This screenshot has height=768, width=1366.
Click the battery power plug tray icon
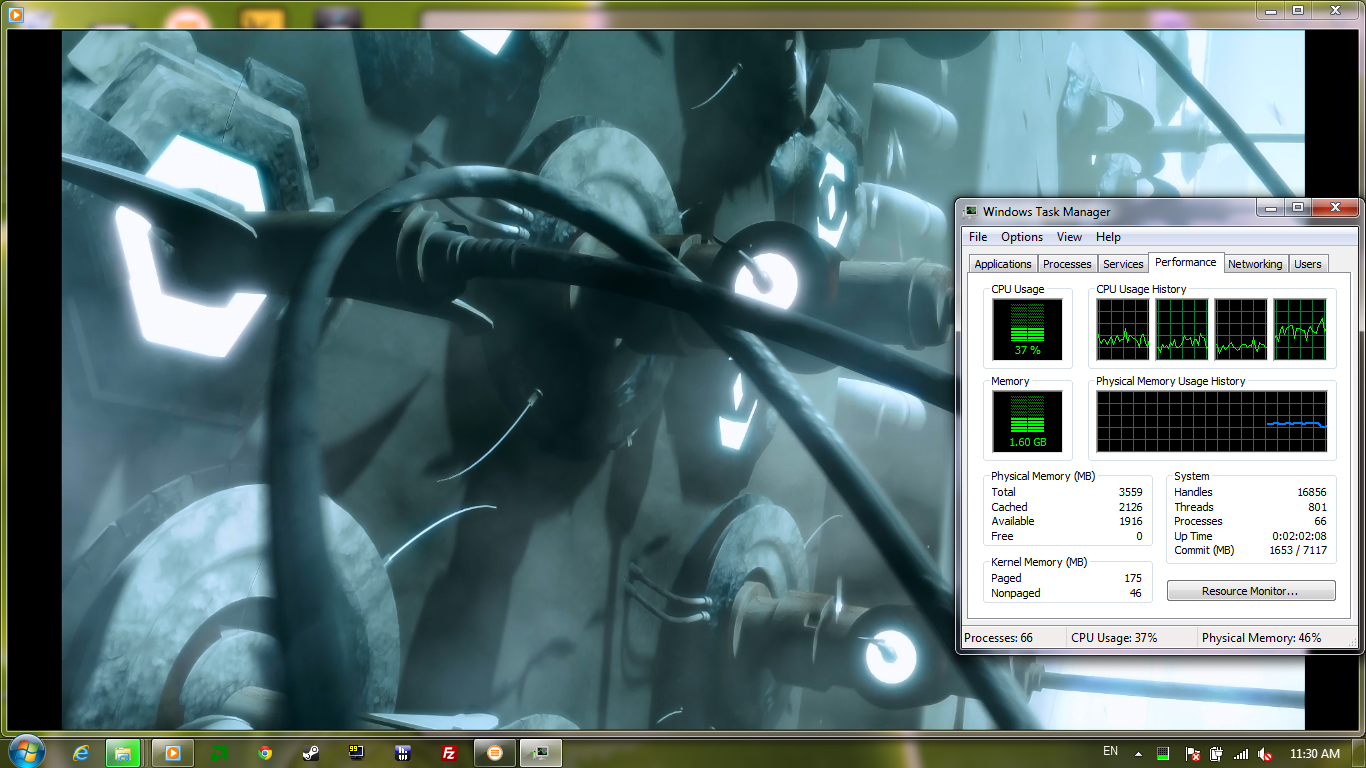point(1216,753)
